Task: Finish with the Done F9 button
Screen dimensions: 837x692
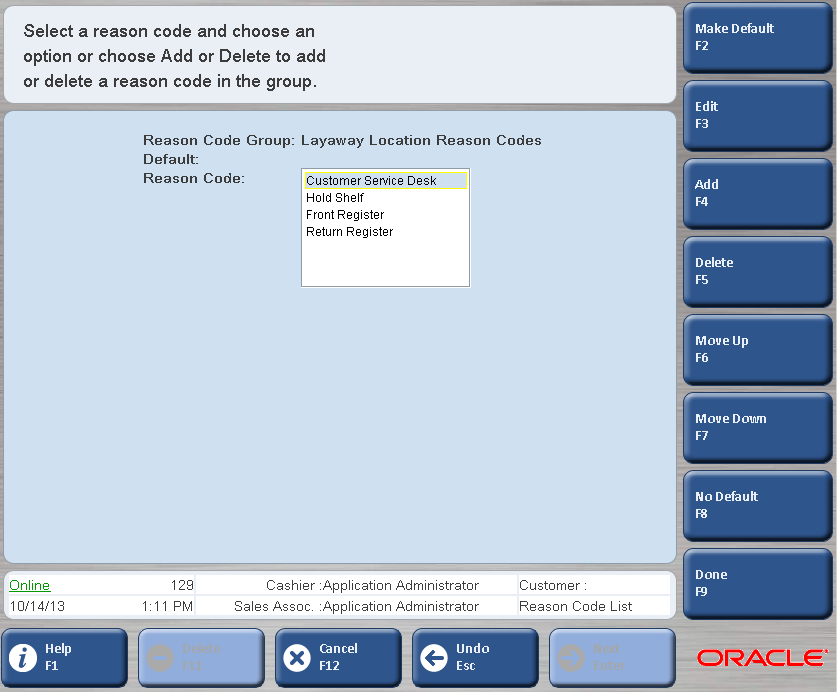Action: pos(756,583)
